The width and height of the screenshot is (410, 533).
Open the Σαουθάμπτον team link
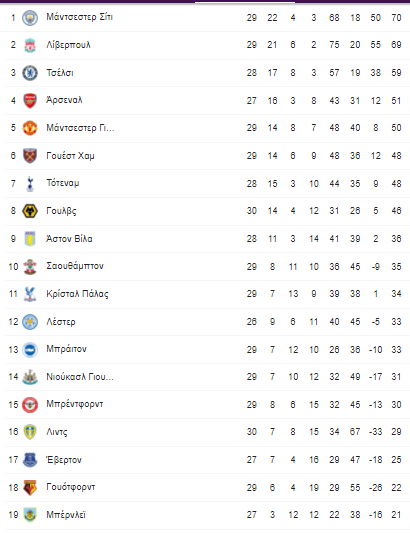coord(75,266)
